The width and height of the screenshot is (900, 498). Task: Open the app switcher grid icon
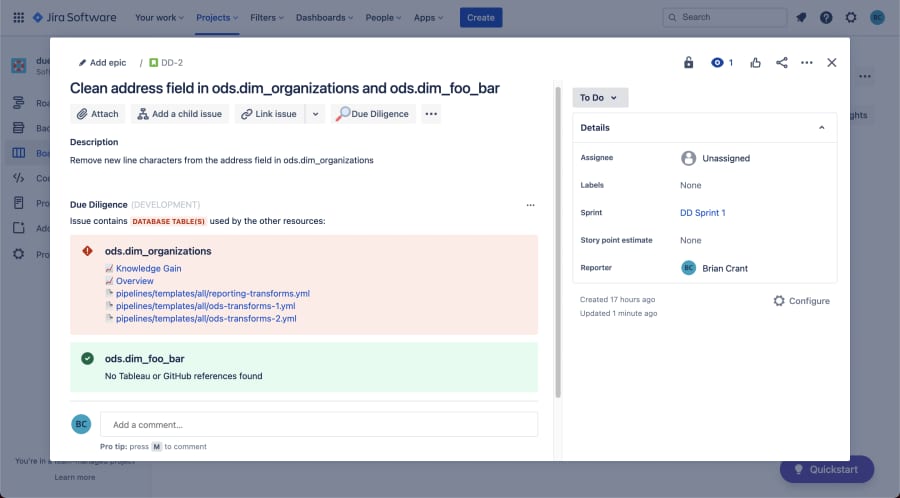(18, 17)
